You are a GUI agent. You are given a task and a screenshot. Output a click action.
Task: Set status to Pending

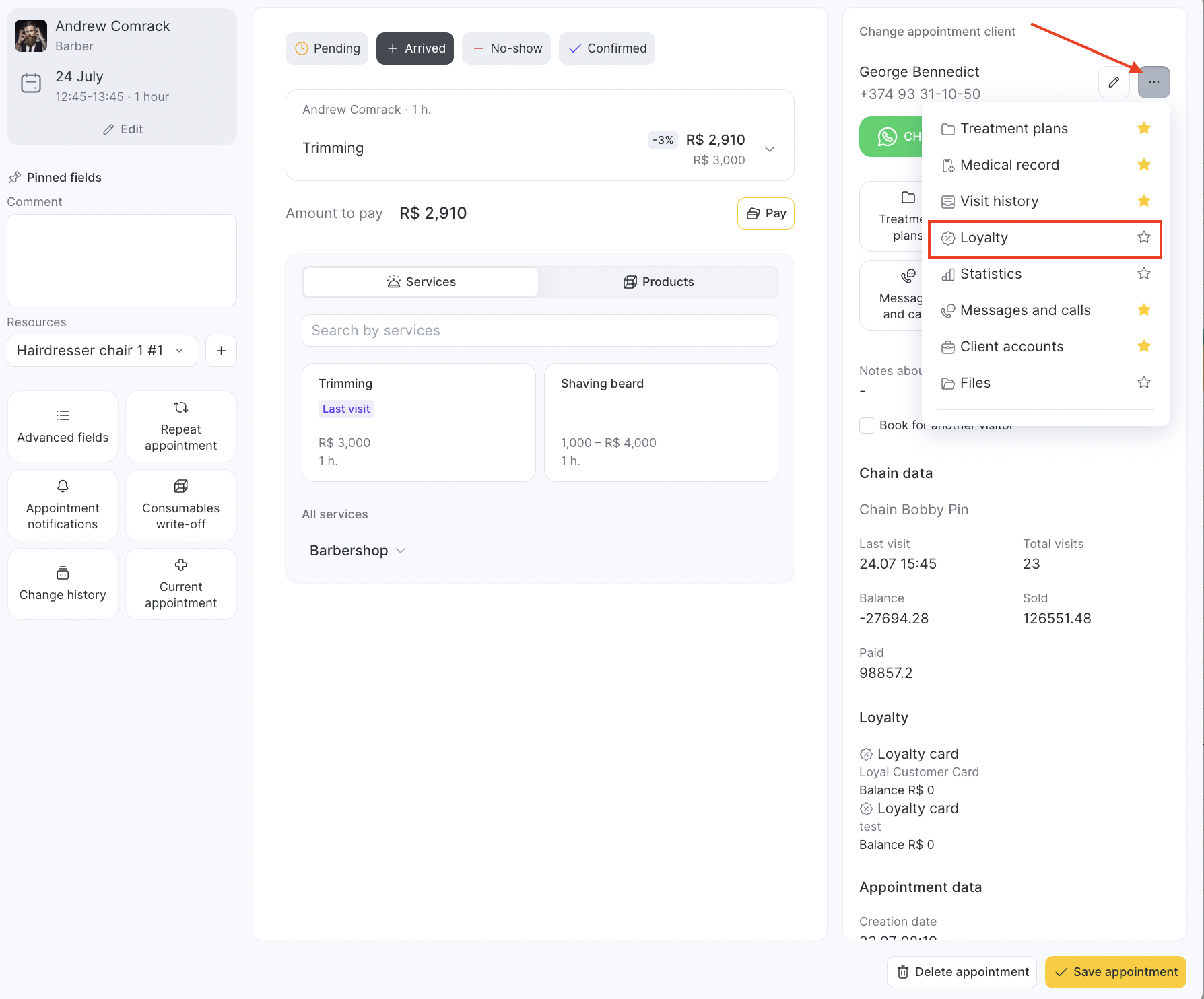pyautogui.click(x=327, y=48)
